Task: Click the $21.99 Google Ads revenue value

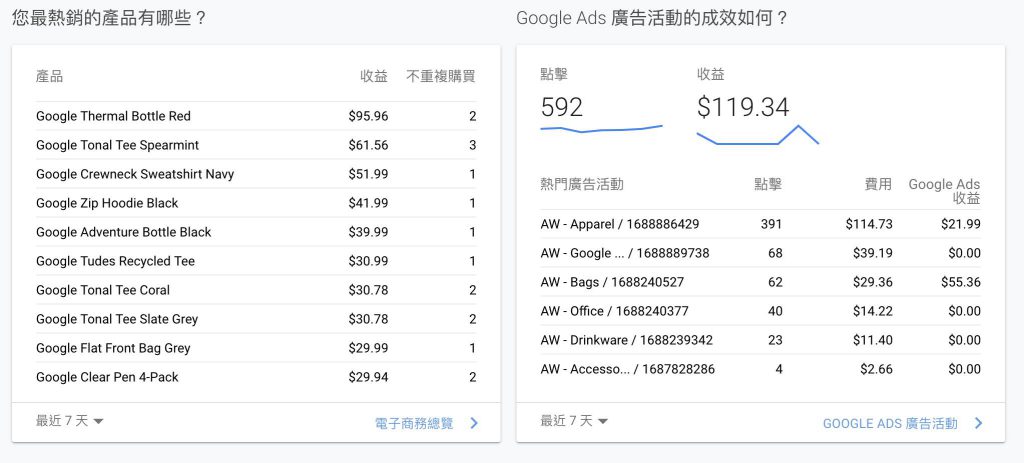Action: tap(961, 224)
